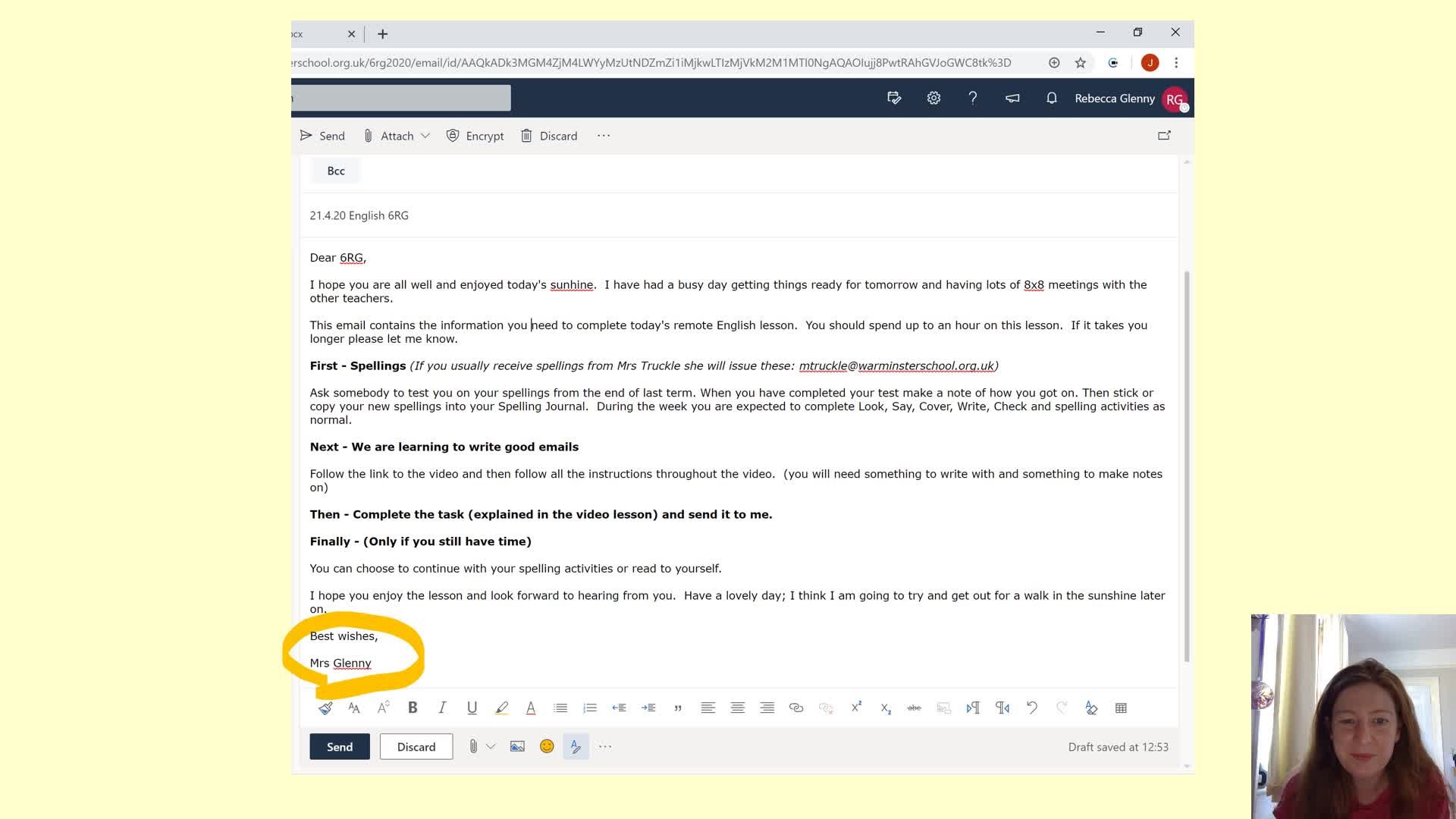Toggle italic text formatting

tap(442, 708)
